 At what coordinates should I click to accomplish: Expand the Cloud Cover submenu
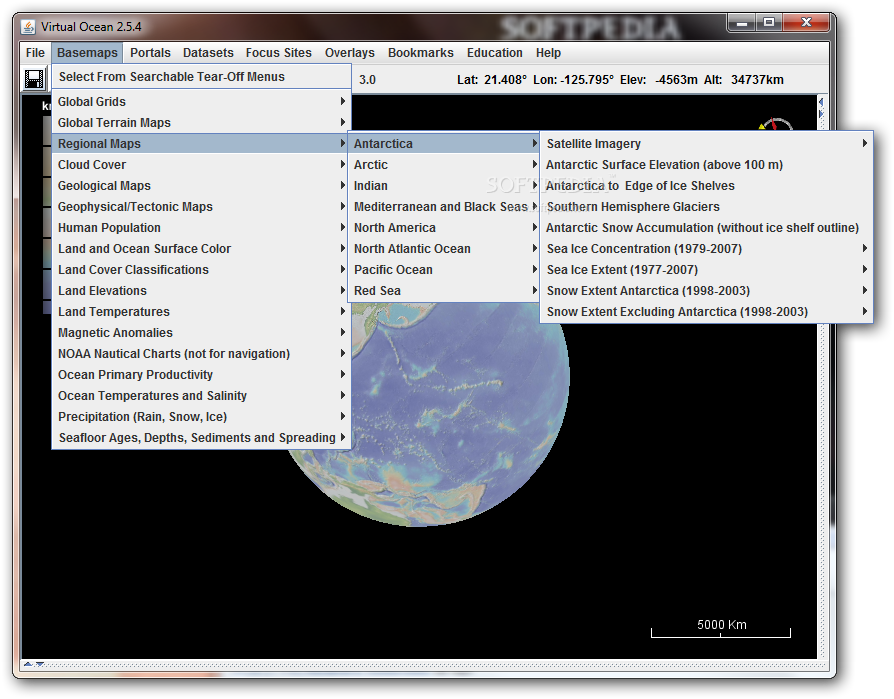[201, 165]
